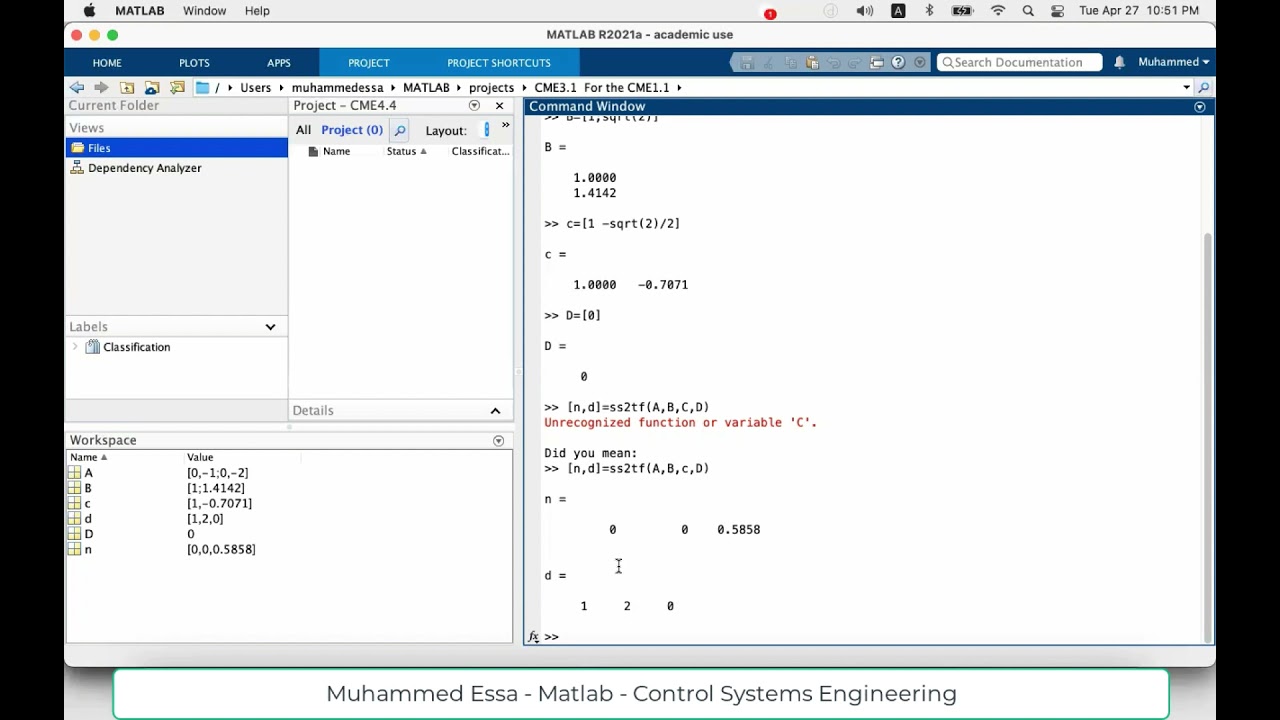Viewport: 1280px width, 720px height.
Task: Click the up-one-level folder icon
Action: click(127, 88)
